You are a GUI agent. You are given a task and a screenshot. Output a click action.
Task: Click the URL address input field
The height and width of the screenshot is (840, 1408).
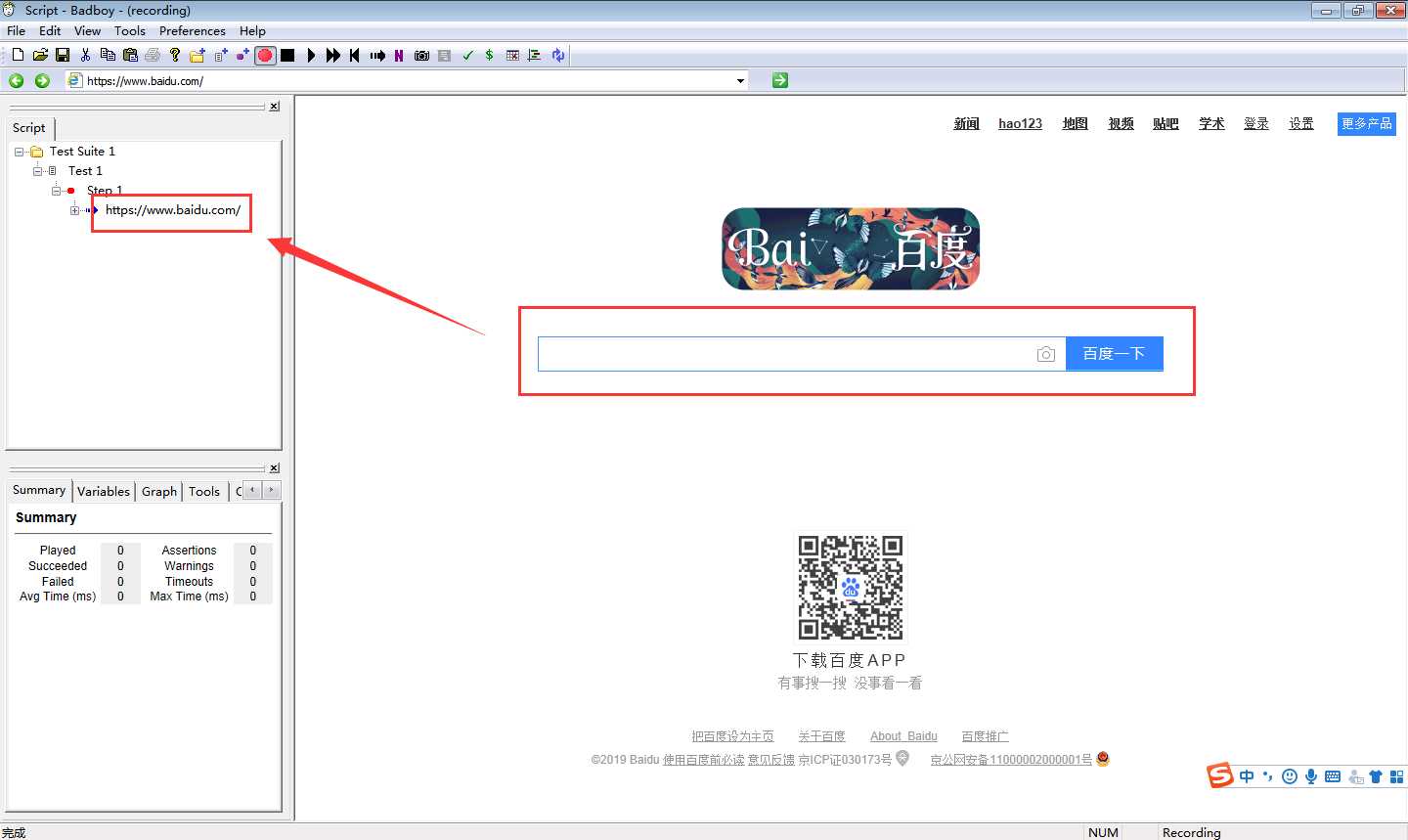406,81
